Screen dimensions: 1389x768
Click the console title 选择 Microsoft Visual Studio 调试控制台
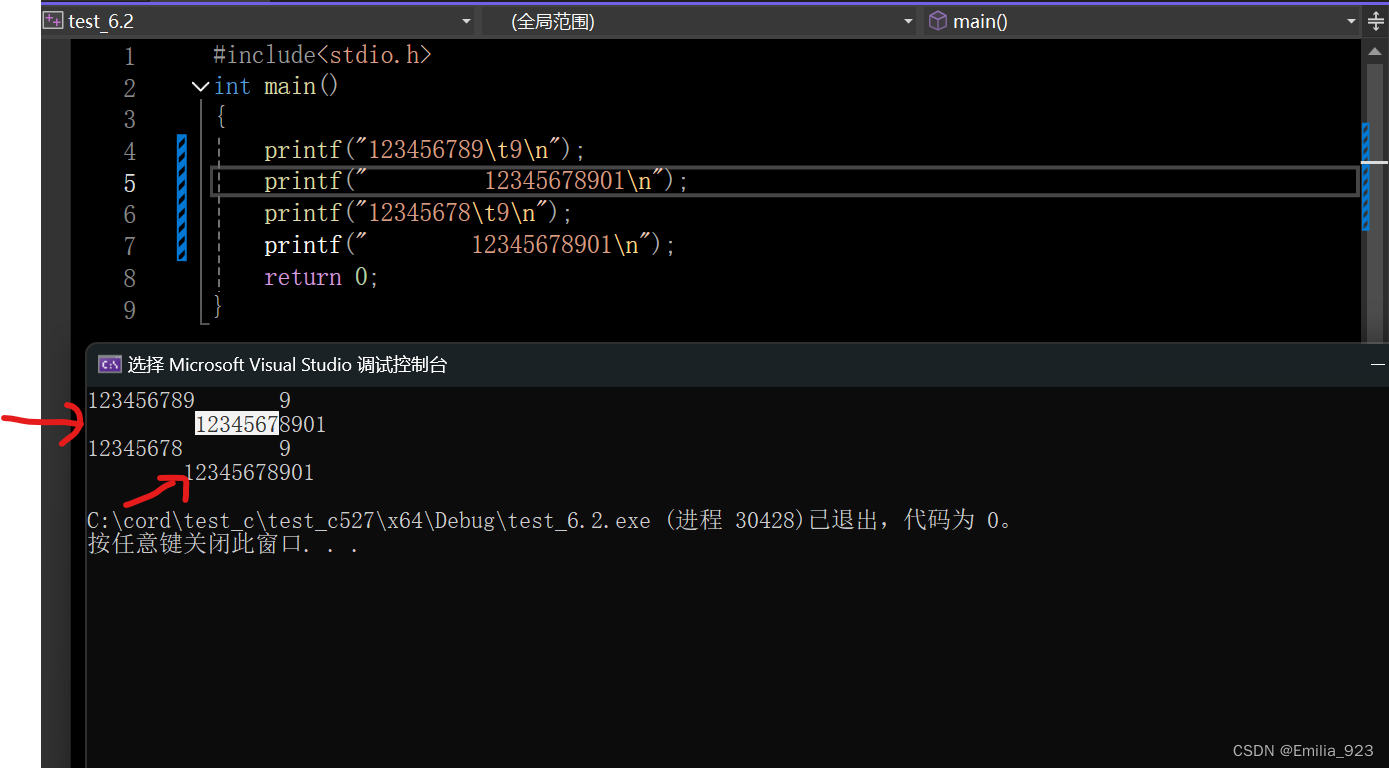287,365
